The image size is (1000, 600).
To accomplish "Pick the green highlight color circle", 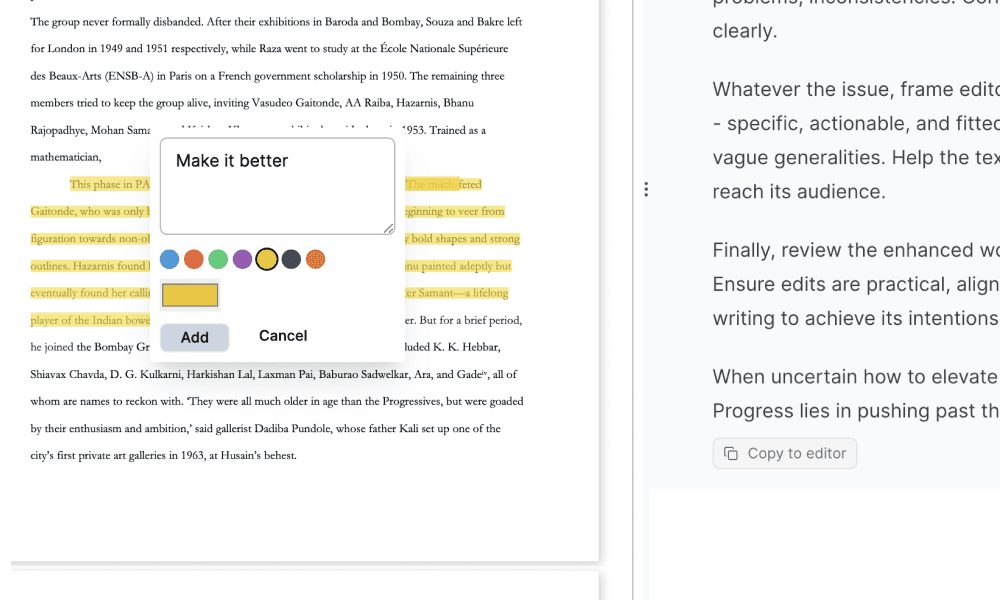I will (218, 260).
